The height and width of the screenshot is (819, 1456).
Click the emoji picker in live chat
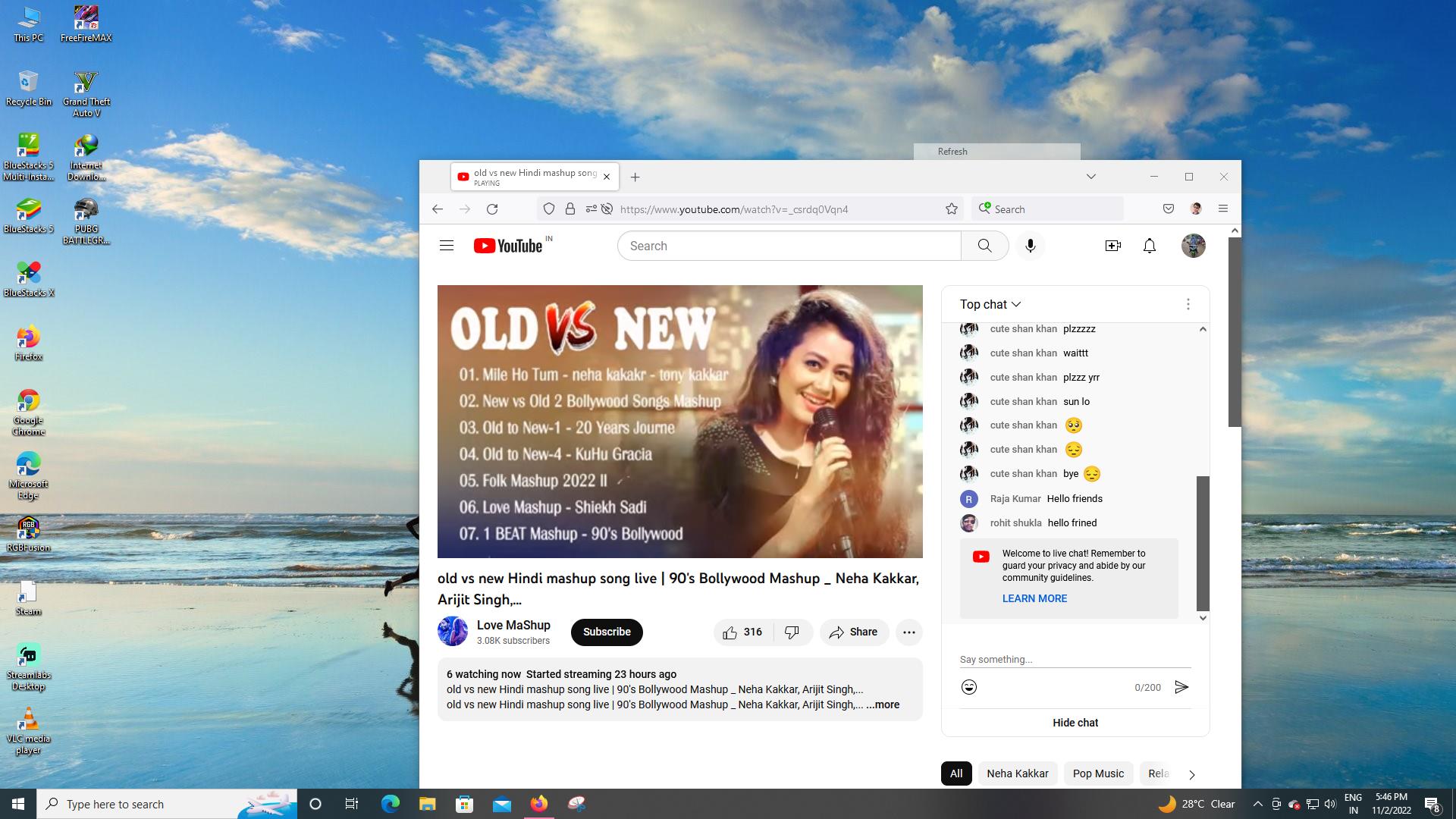point(968,687)
